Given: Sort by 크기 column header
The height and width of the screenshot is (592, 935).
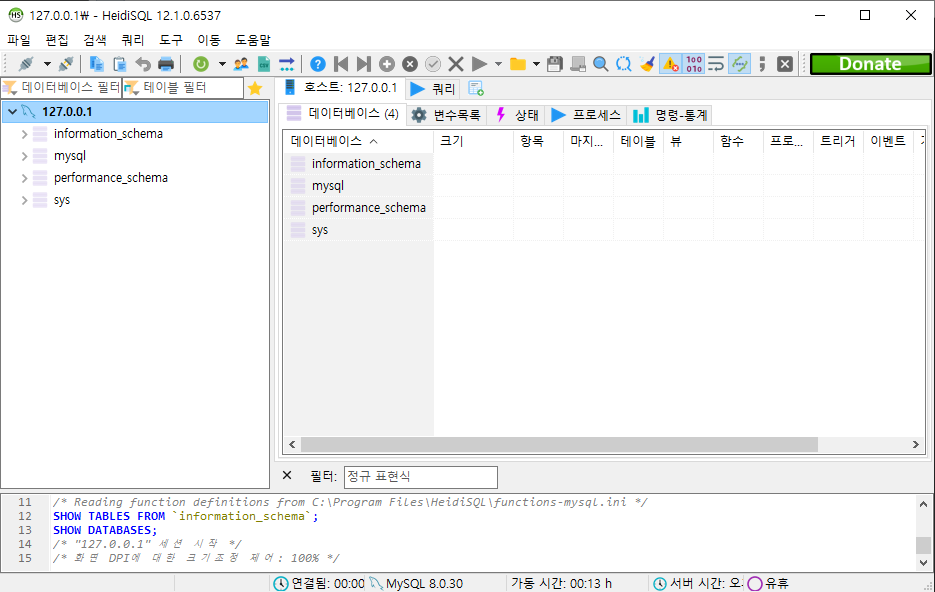Looking at the screenshot, I should [473, 141].
